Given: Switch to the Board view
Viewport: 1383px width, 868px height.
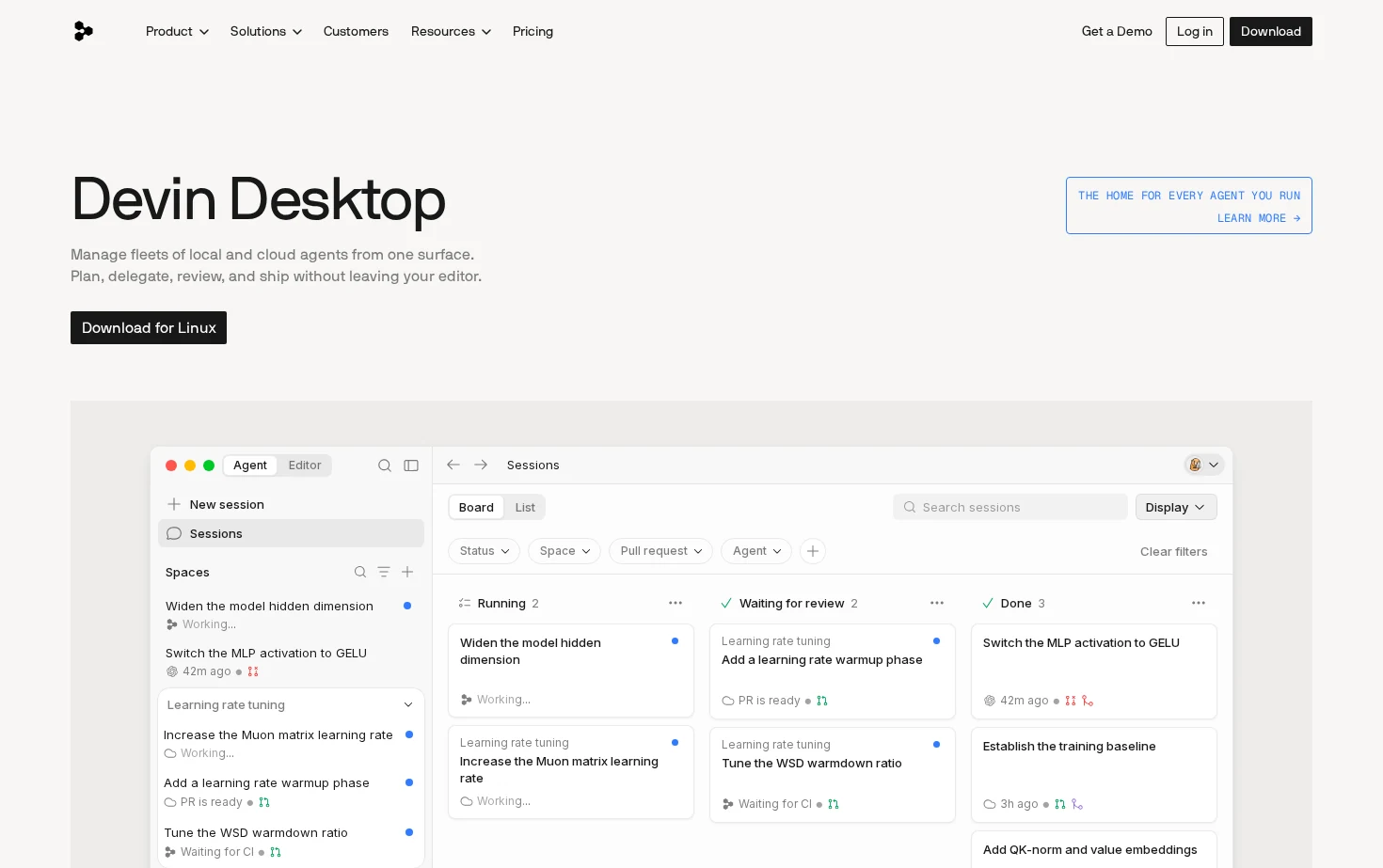Looking at the screenshot, I should click(476, 507).
